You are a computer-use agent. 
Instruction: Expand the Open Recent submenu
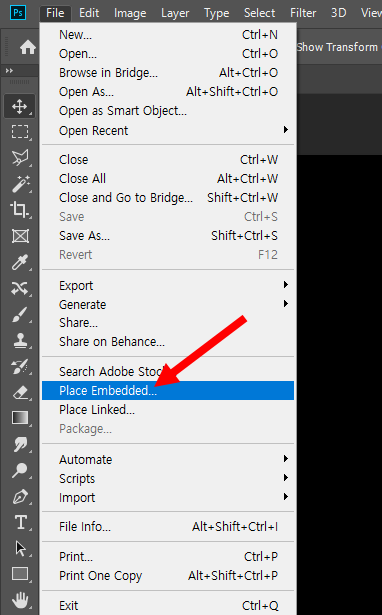tap(168, 130)
